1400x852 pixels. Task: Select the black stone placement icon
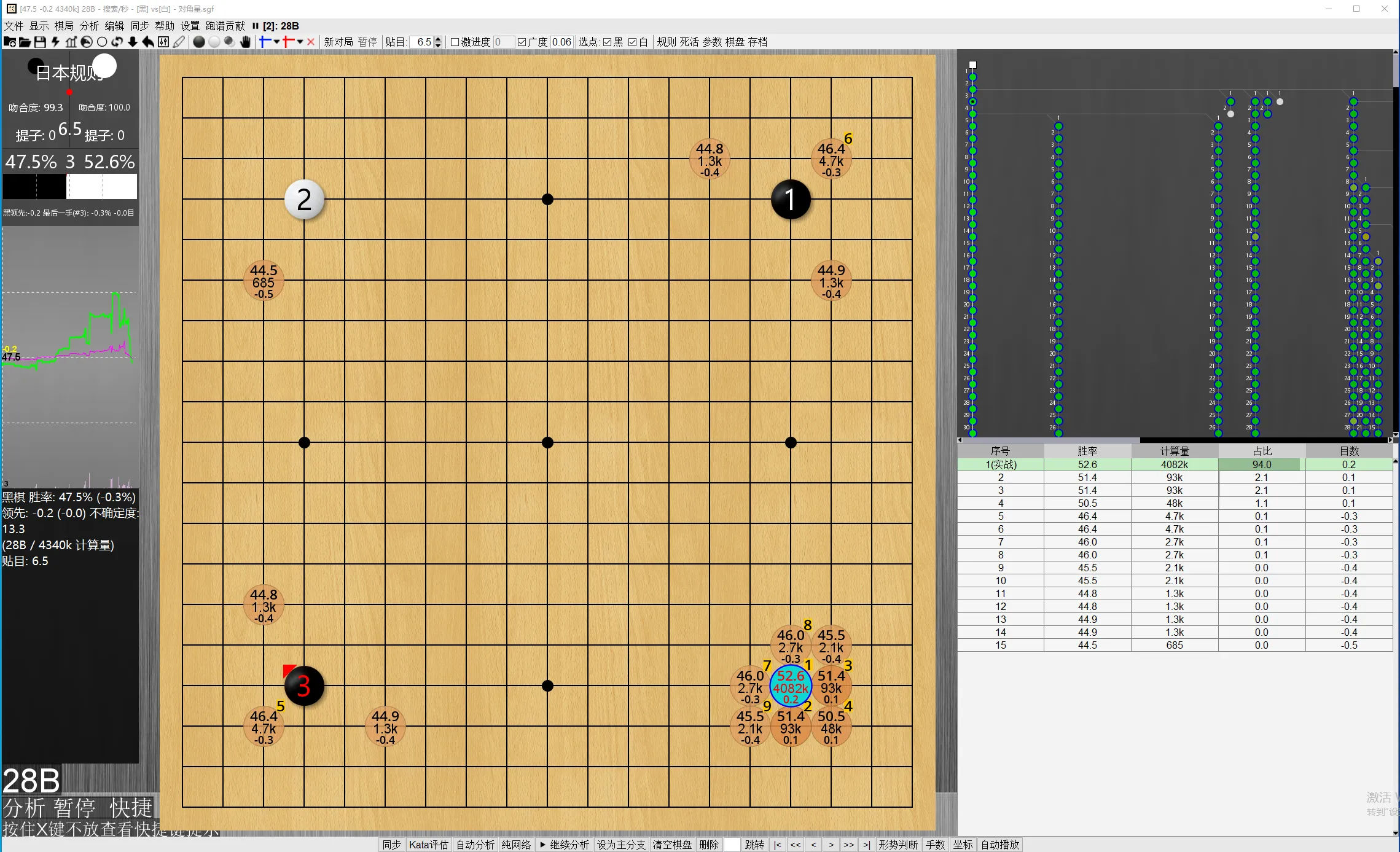(x=198, y=42)
